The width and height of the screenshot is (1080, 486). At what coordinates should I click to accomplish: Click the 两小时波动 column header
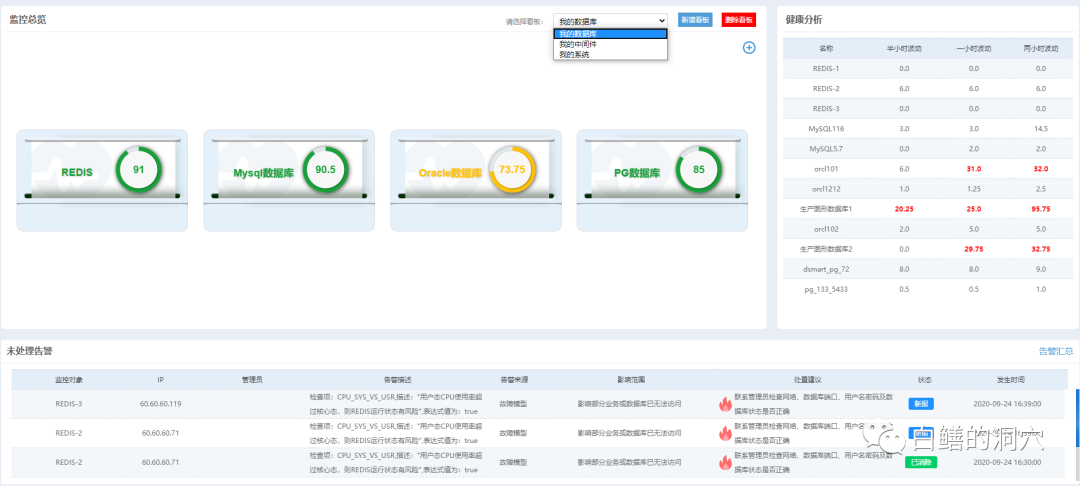tap(1040, 48)
